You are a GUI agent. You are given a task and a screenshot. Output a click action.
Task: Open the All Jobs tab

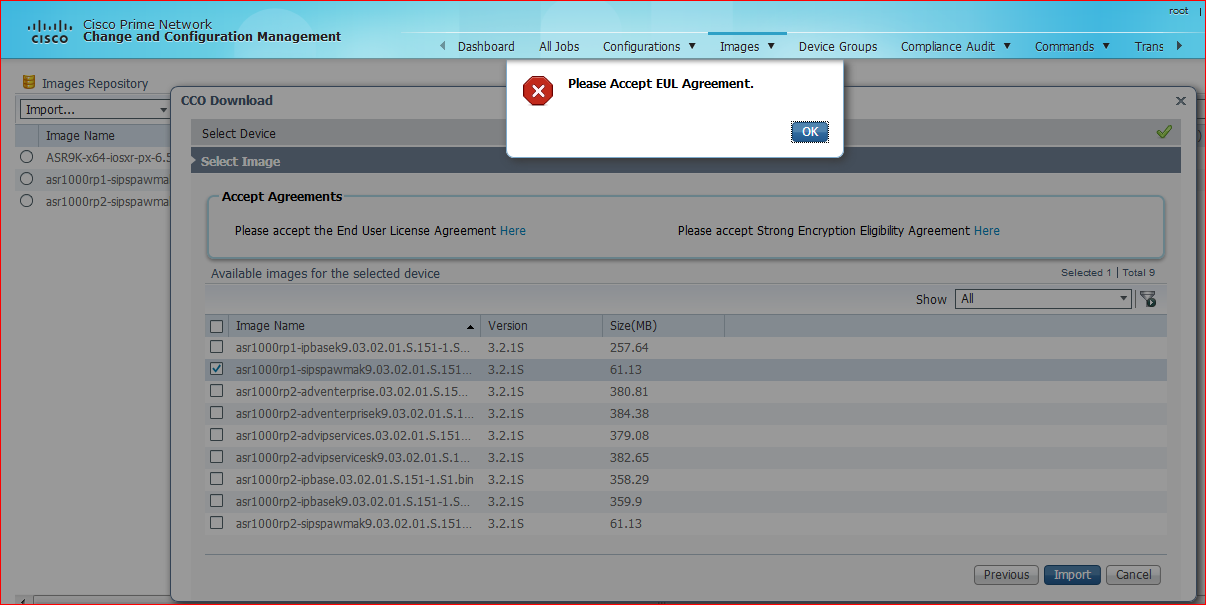[559, 47]
